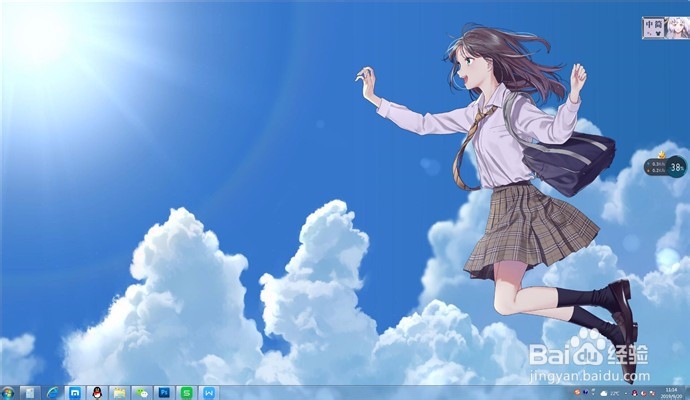Open the Windows Start menu orb
The width and height of the screenshot is (690, 400).
(x=7, y=393)
